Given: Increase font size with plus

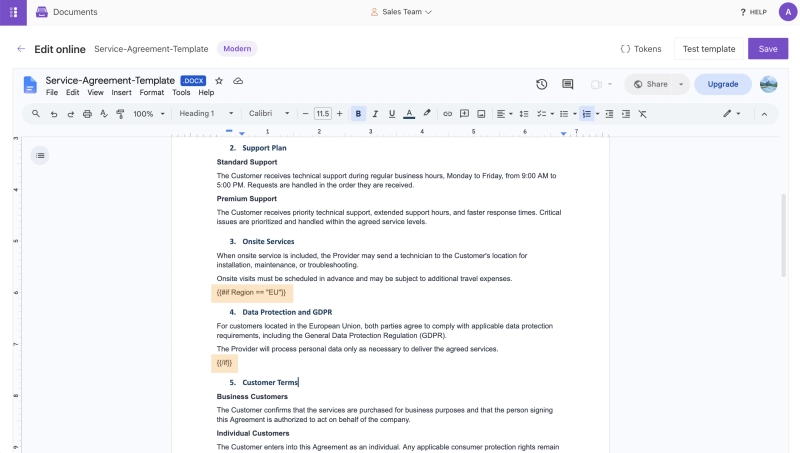Looking at the screenshot, I should point(339,114).
